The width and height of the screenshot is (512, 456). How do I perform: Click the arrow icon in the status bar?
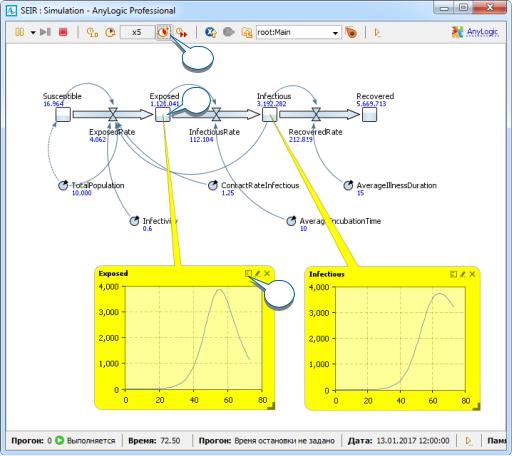(468, 440)
